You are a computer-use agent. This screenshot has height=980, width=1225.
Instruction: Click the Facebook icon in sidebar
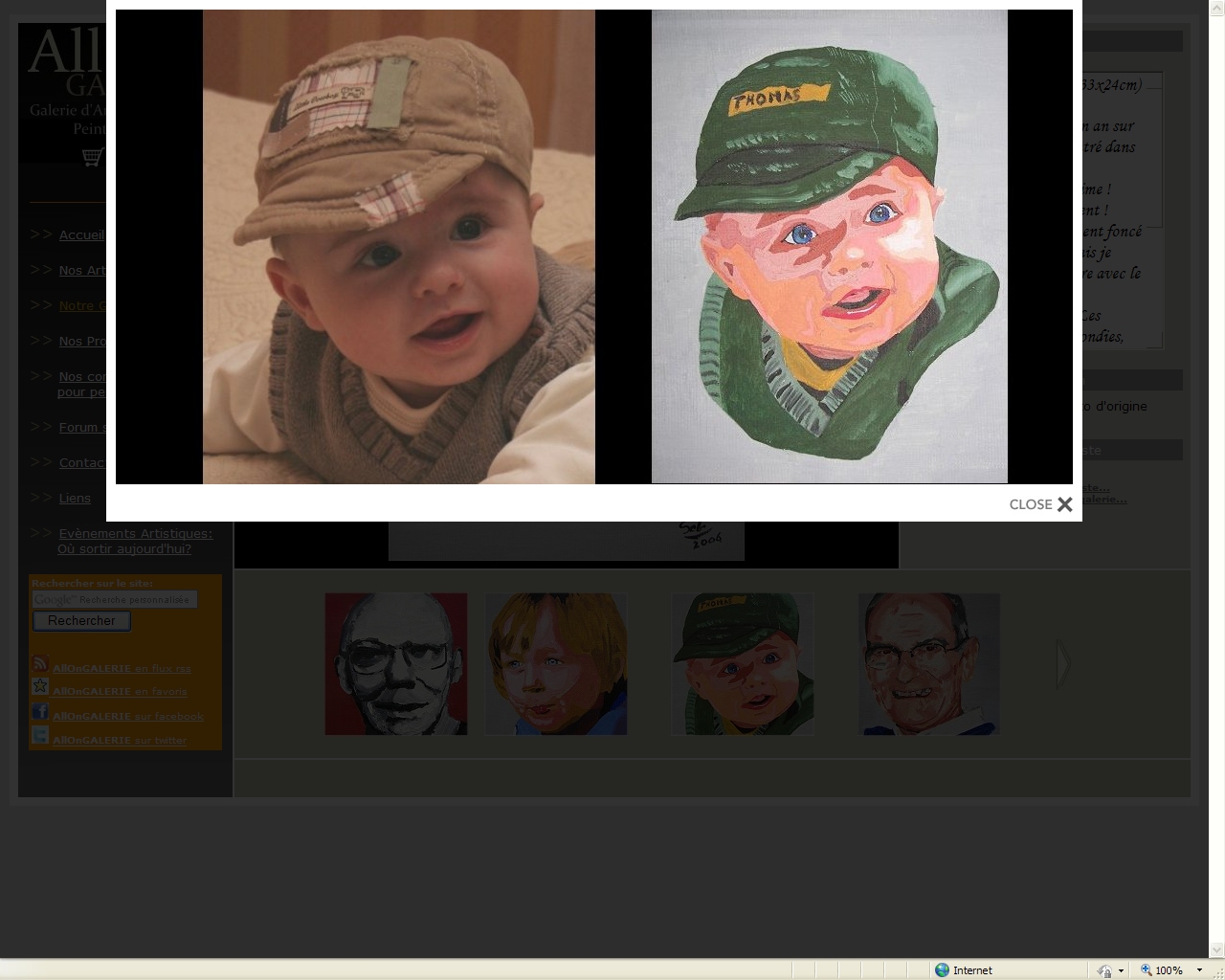(x=40, y=711)
